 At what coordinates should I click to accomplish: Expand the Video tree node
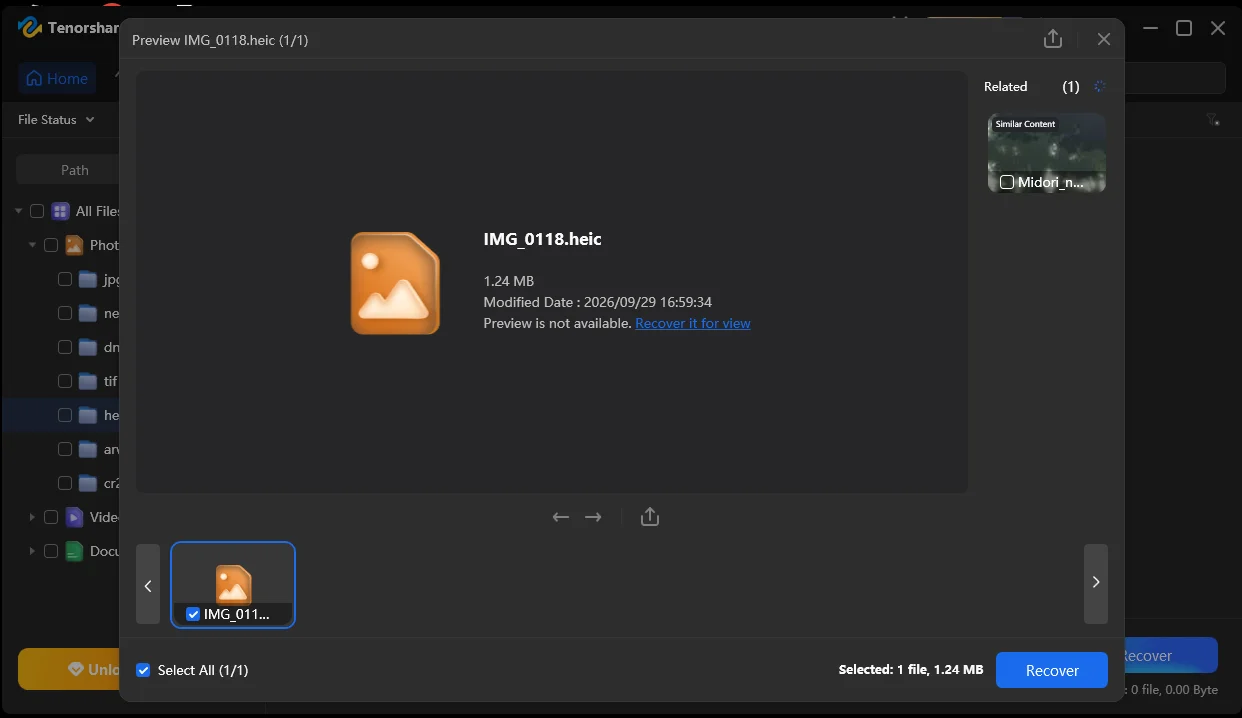[32, 517]
